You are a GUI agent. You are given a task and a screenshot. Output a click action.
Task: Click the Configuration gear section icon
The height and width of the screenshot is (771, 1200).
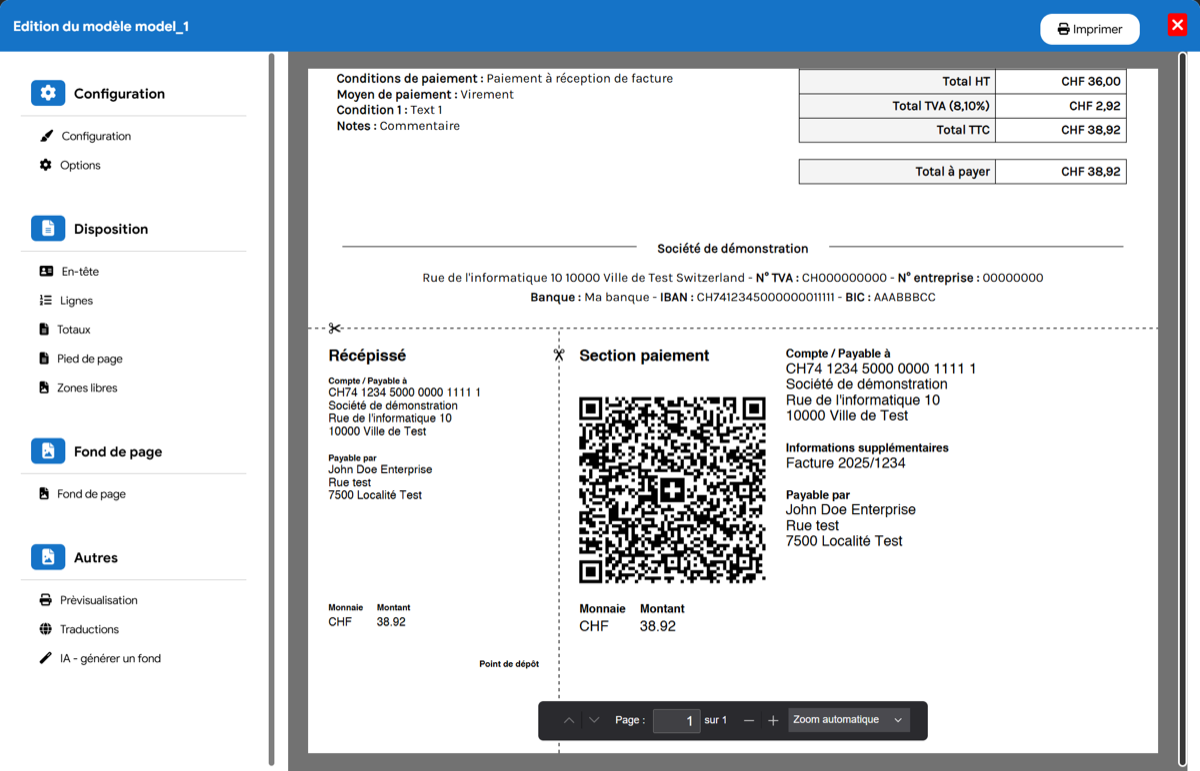[x=48, y=93]
